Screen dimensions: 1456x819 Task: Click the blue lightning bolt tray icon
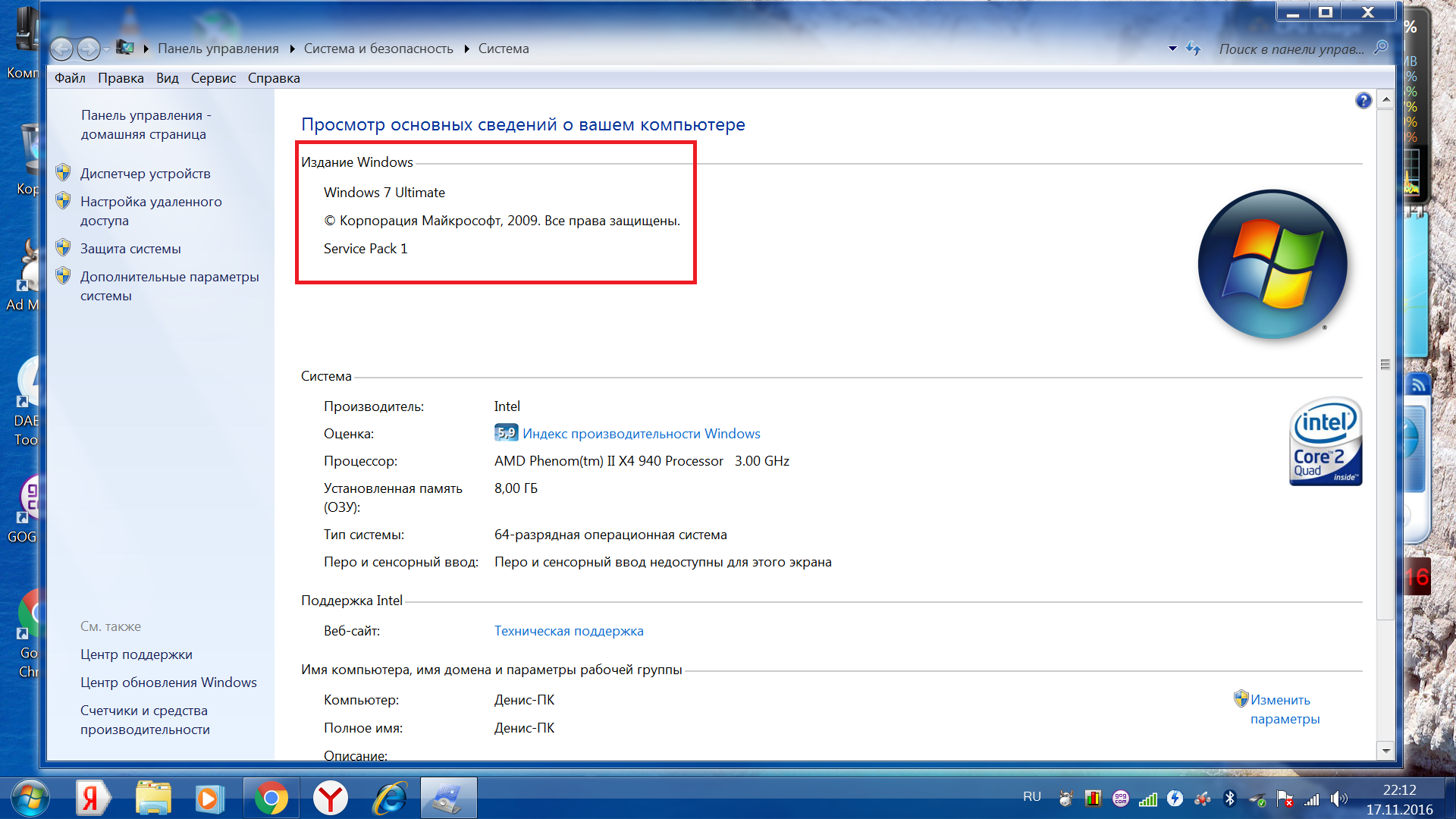[1175, 798]
